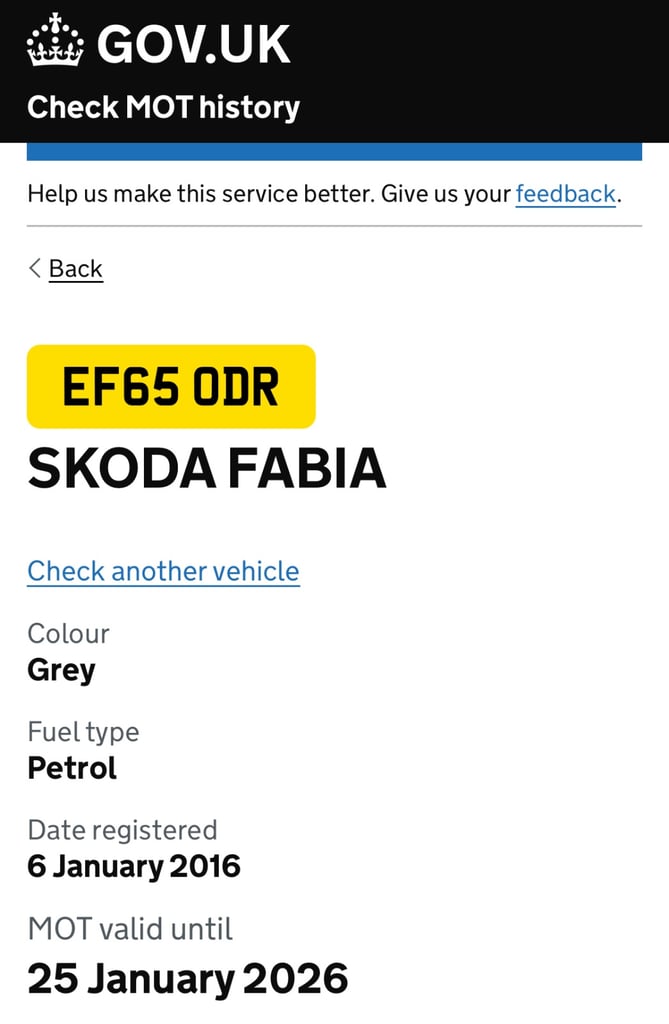Screen dimensions: 669x1024
Task: Select the Petrol fuel type text
Action: [x=72, y=769]
